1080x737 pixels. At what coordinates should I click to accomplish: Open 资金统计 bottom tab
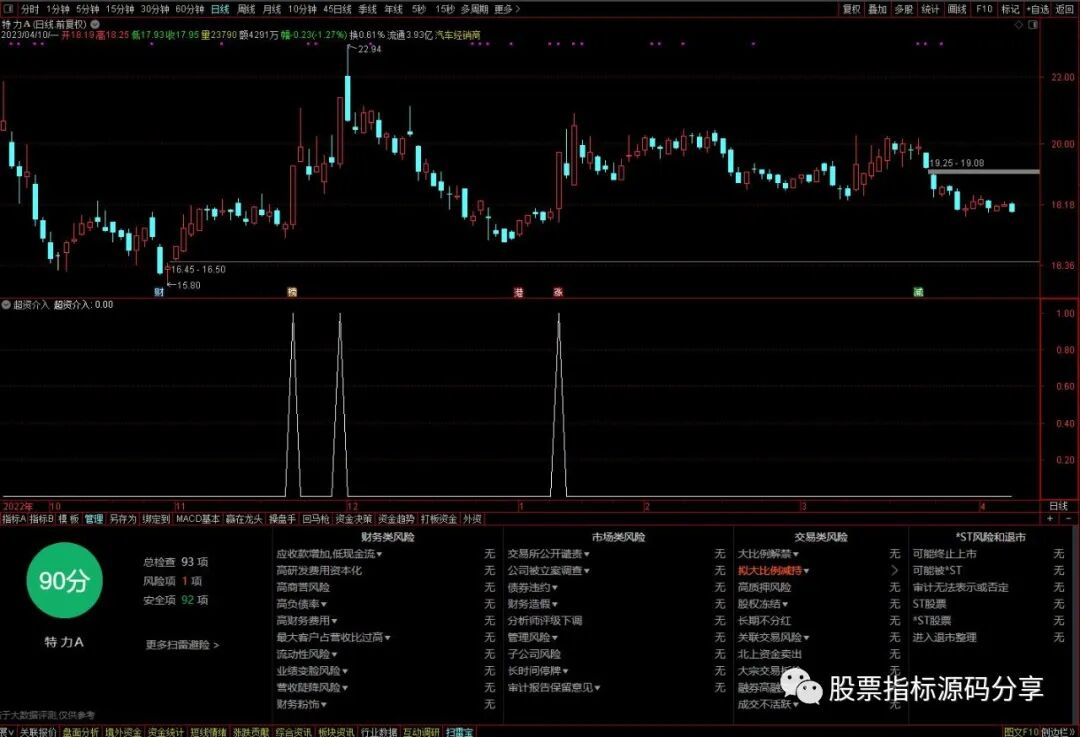point(166,731)
